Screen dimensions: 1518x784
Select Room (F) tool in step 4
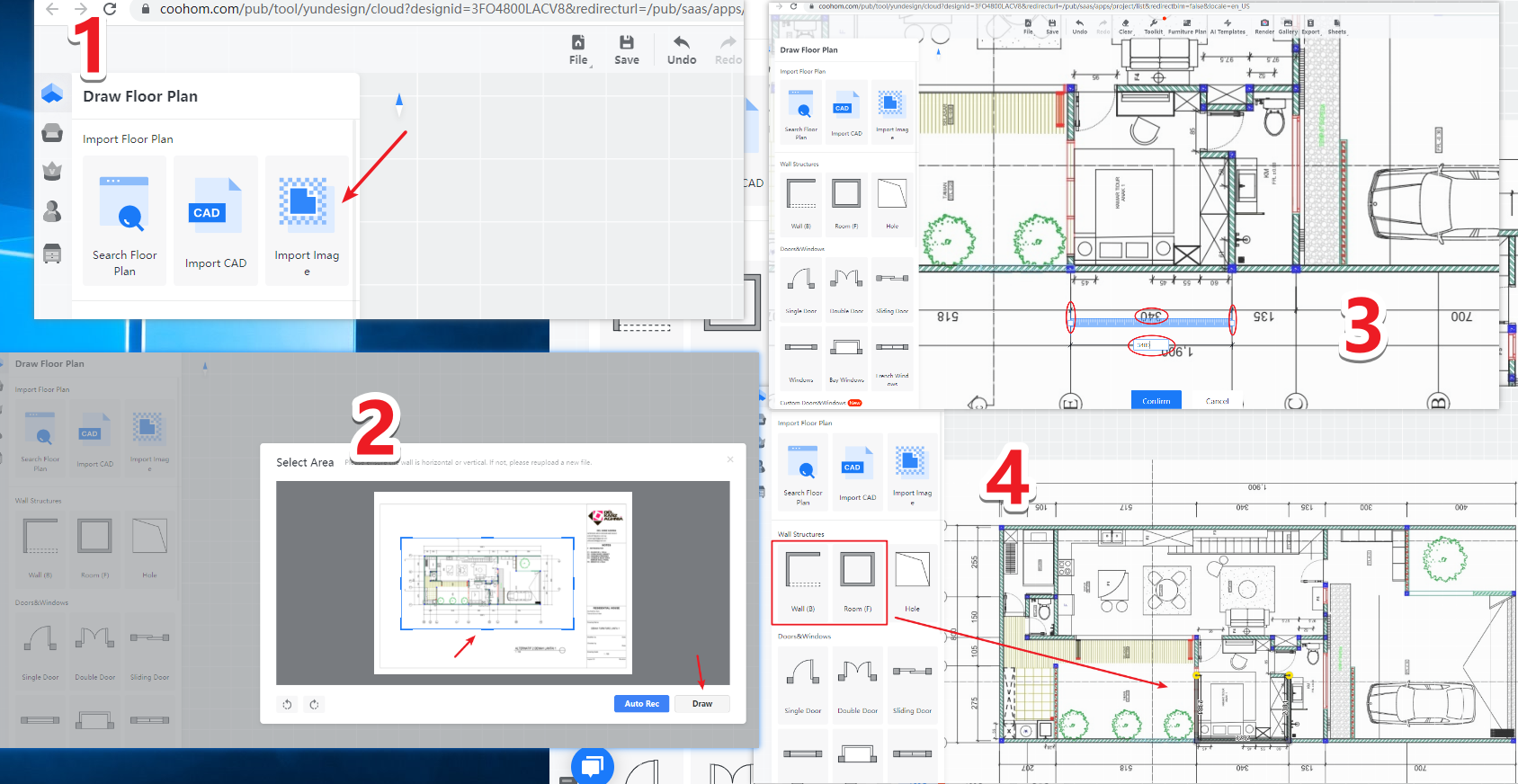click(x=857, y=582)
